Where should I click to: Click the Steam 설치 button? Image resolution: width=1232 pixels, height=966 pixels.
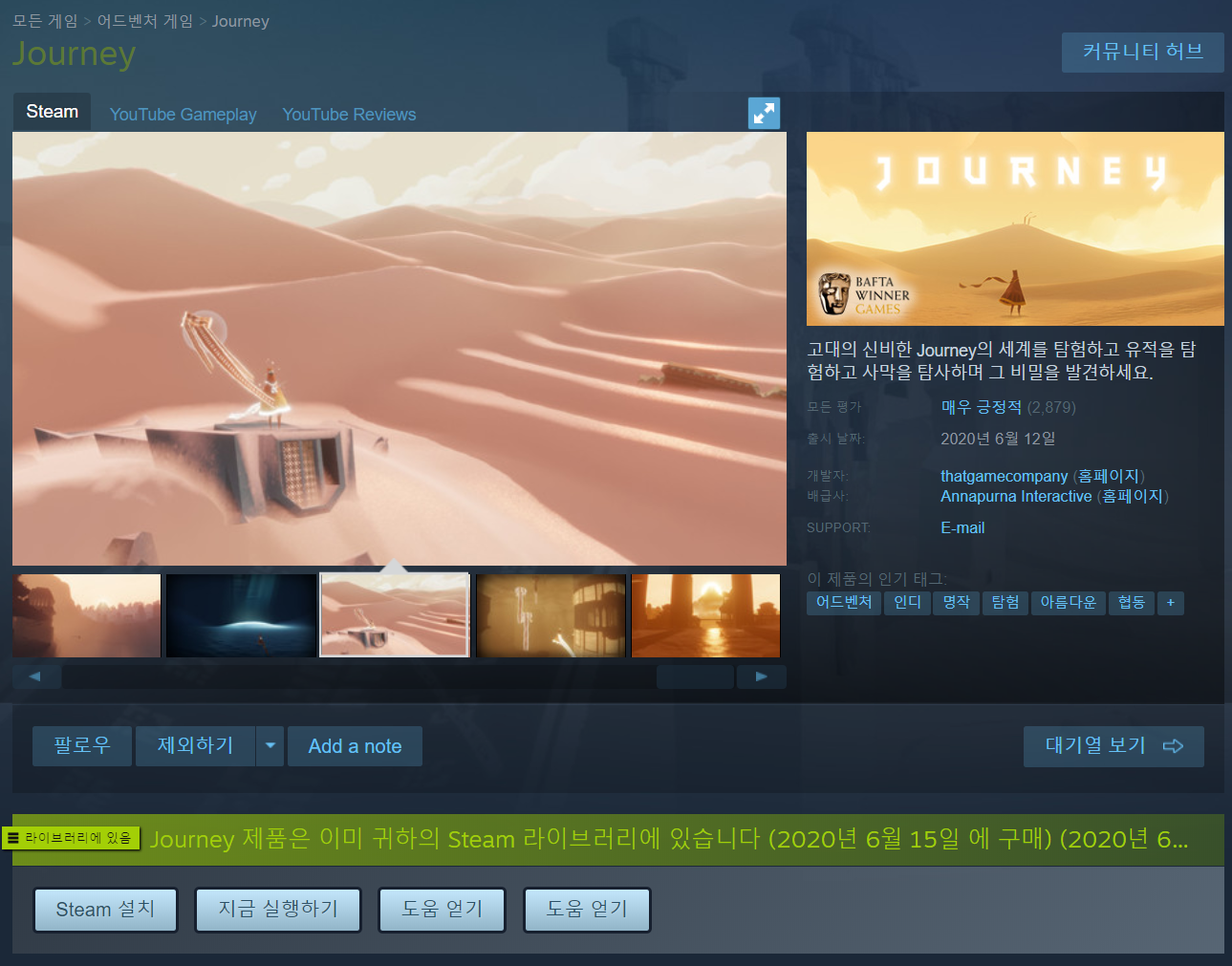pos(105,910)
